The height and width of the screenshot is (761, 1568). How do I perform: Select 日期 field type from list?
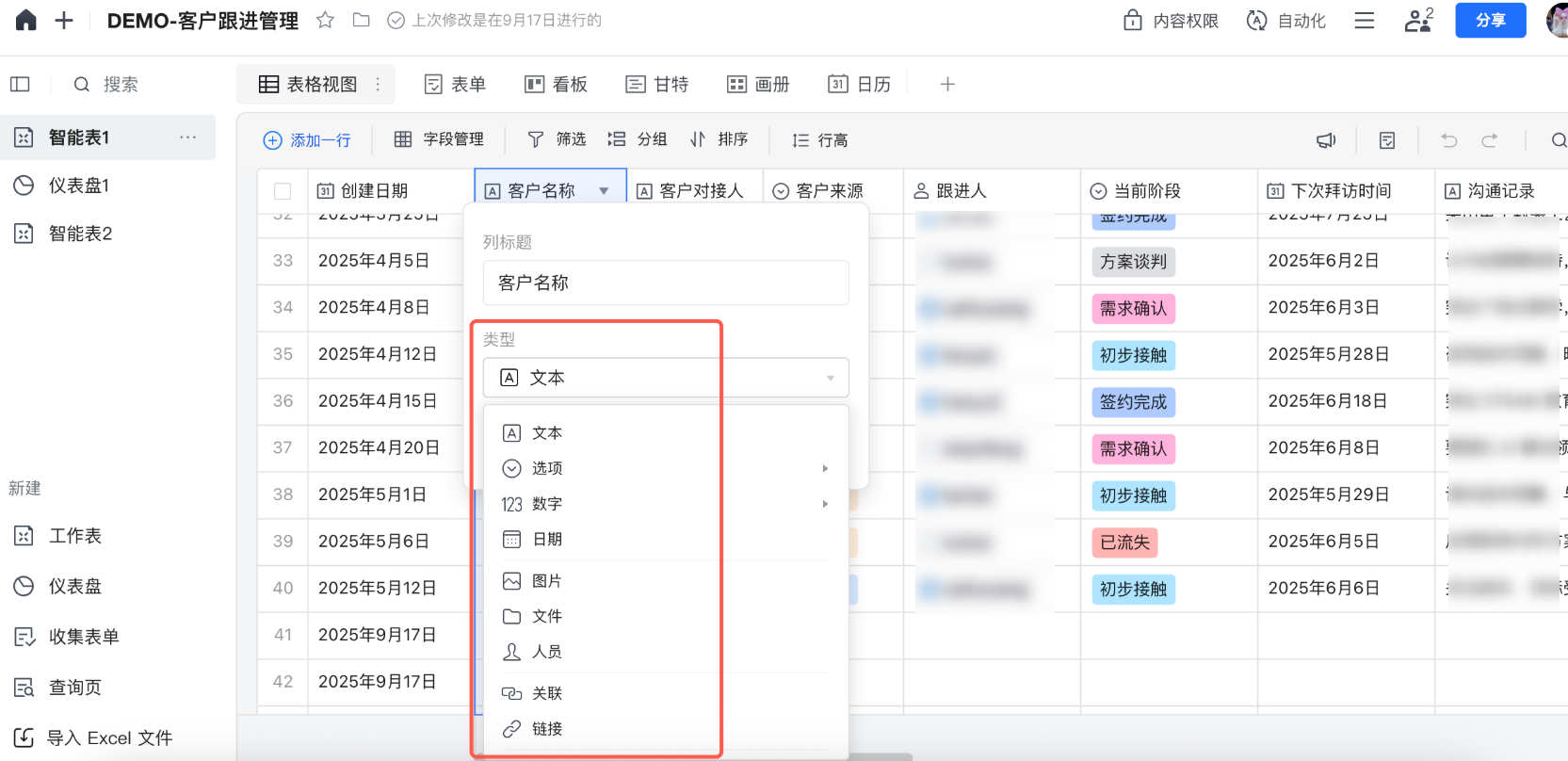[547, 540]
